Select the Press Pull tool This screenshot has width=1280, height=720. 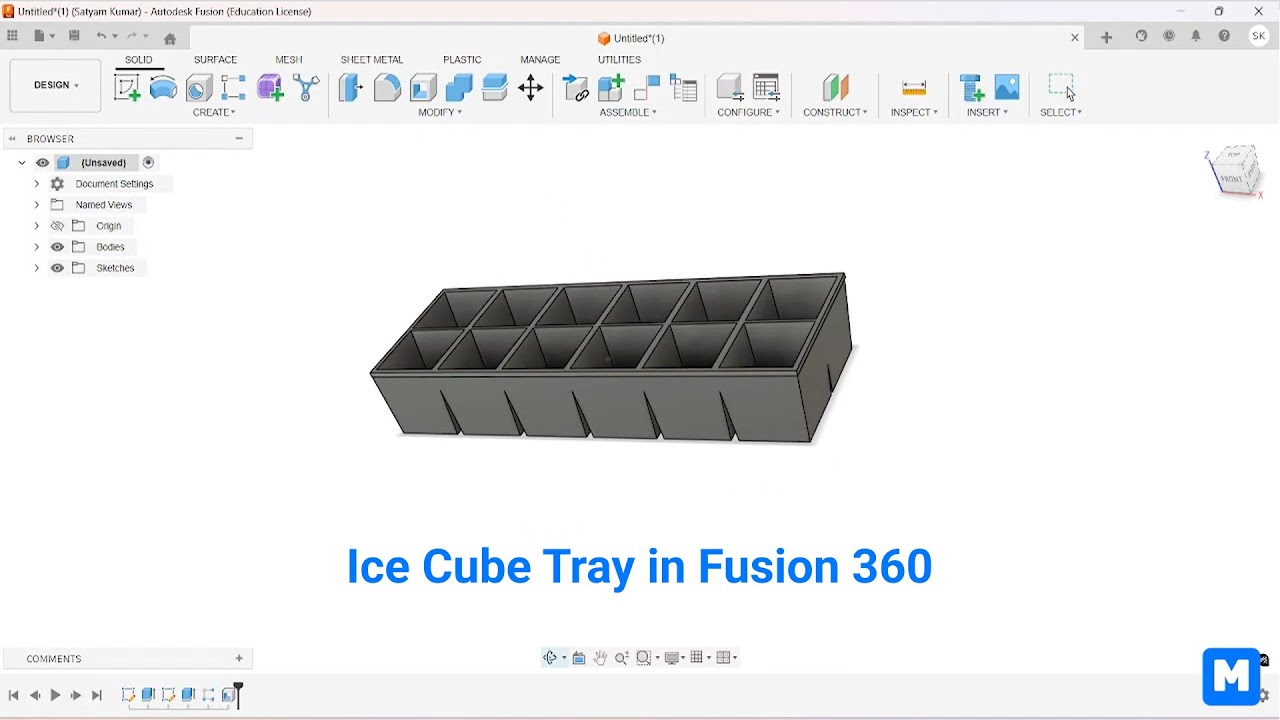[350, 88]
